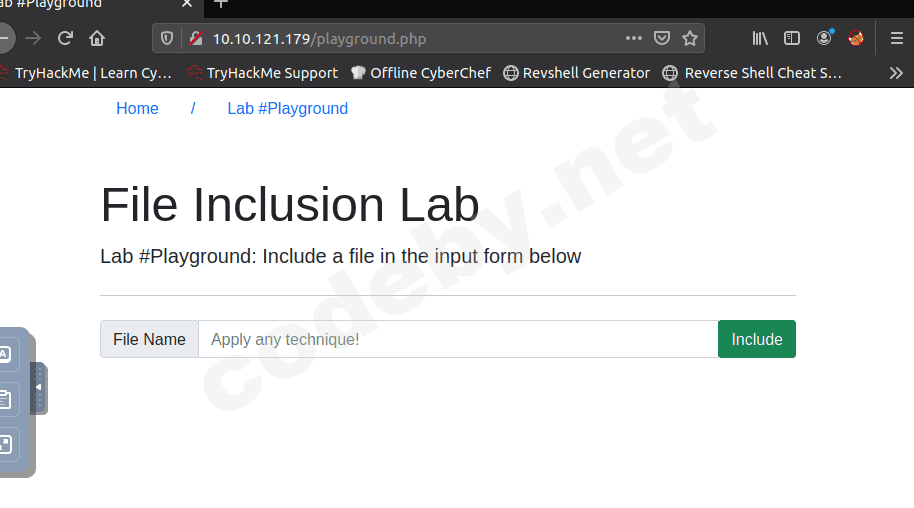Open the clipboard panel in side toolbar

pyautogui.click(x=4, y=399)
